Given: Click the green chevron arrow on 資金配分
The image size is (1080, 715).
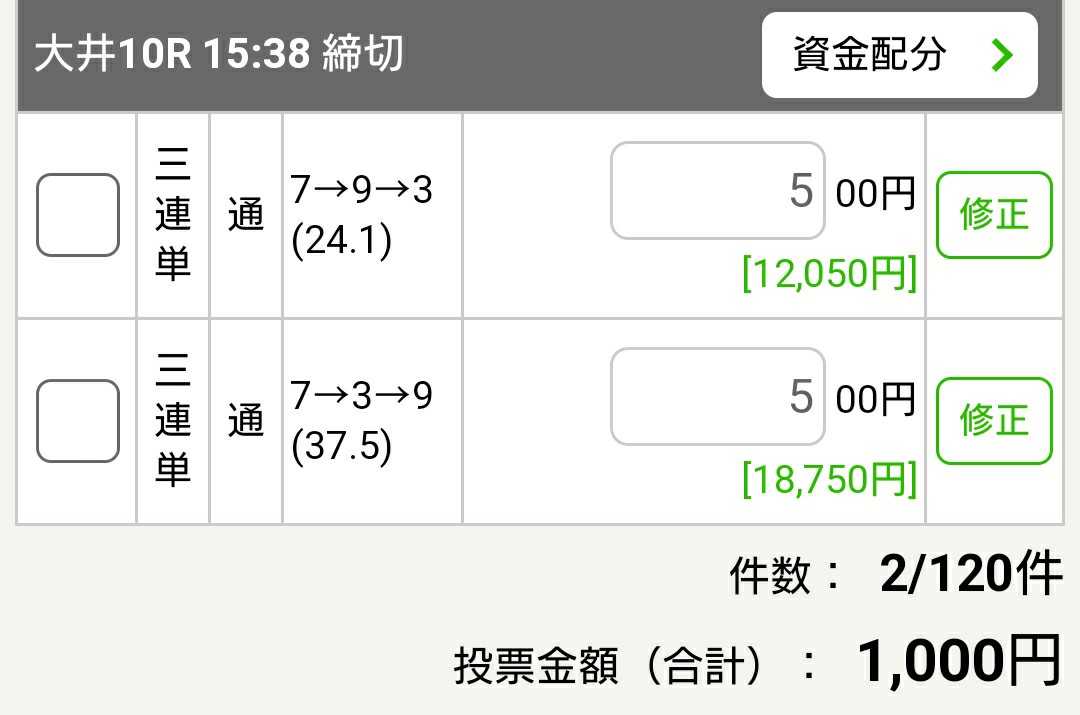Looking at the screenshot, I should [1001, 56].
